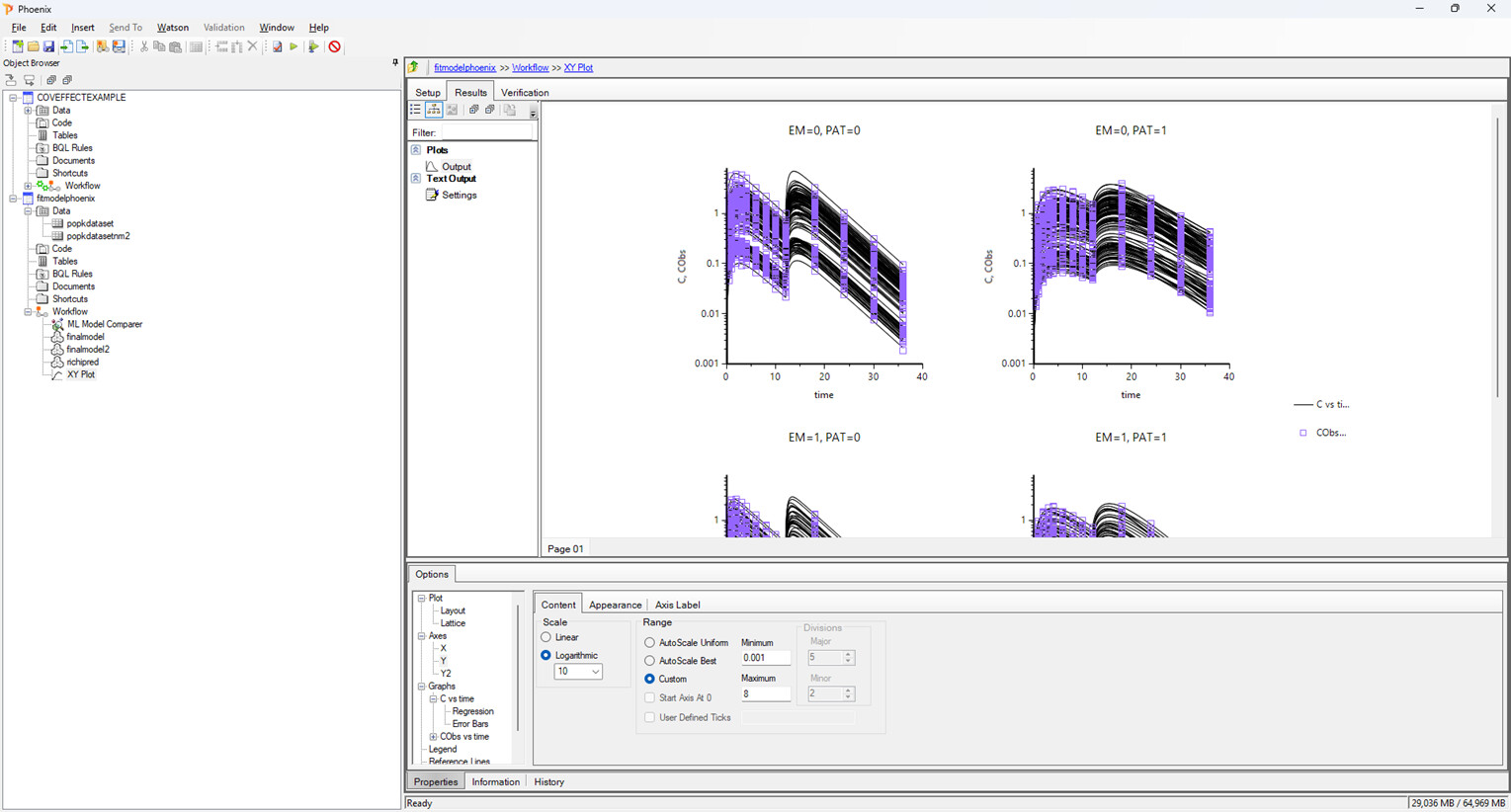Screen dimensions: 1511x812
Task: Select the Linear scale radio button
Action: (546, 638)
